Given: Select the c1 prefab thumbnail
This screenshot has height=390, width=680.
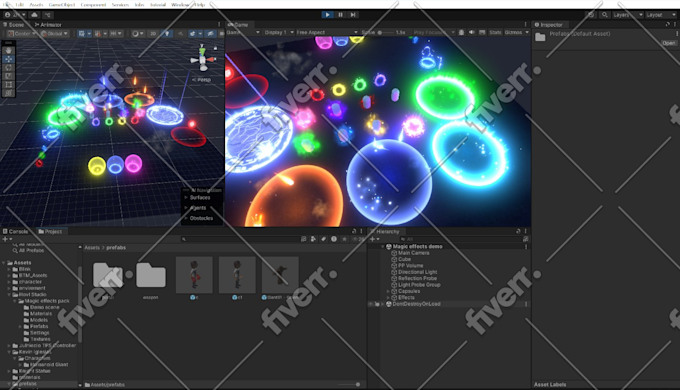Looking at the screenshot, I should (237, 275).
